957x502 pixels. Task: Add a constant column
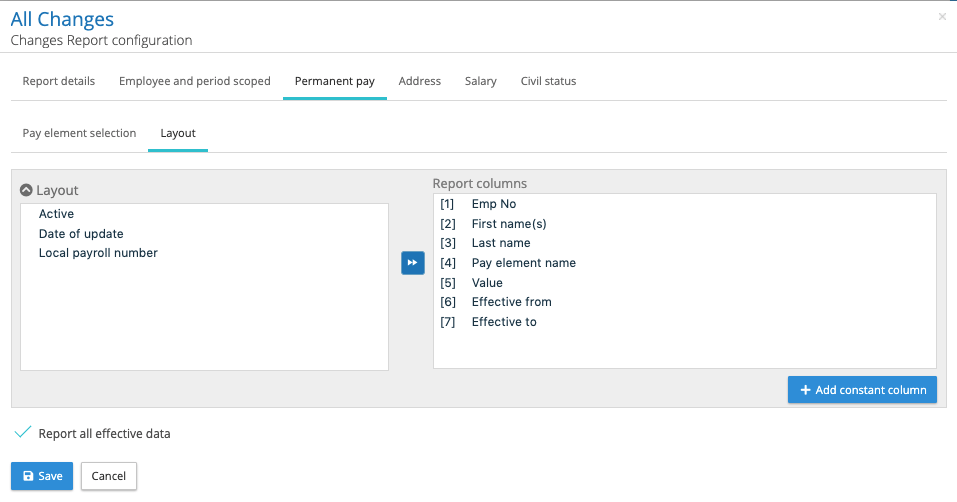click(862, 390)
